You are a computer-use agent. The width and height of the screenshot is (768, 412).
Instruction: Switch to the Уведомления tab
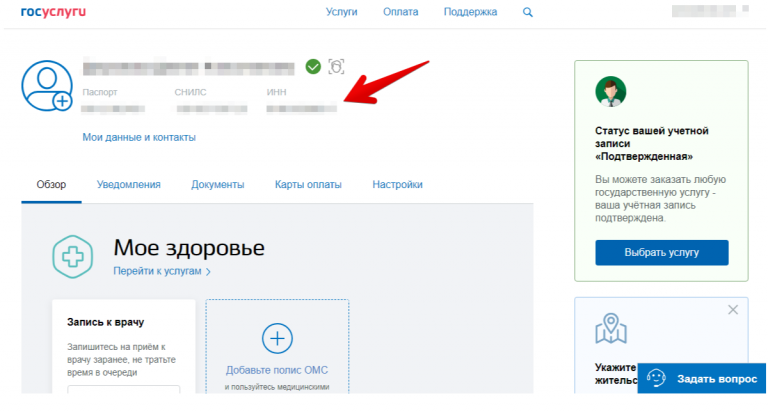pyautogui.click(x=129, y=184)
